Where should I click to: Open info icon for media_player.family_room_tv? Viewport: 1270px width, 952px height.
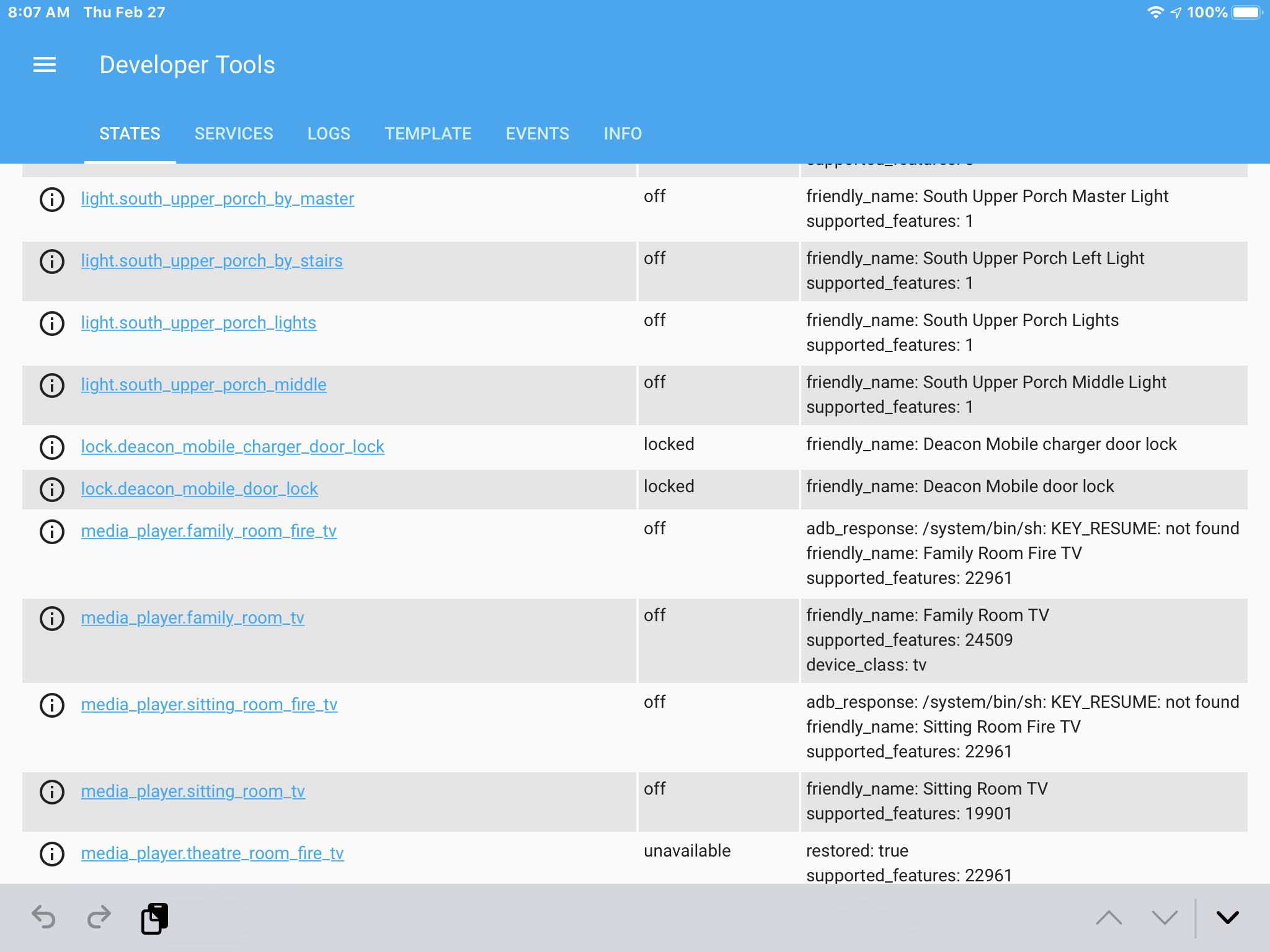click(x=52, y=619)
